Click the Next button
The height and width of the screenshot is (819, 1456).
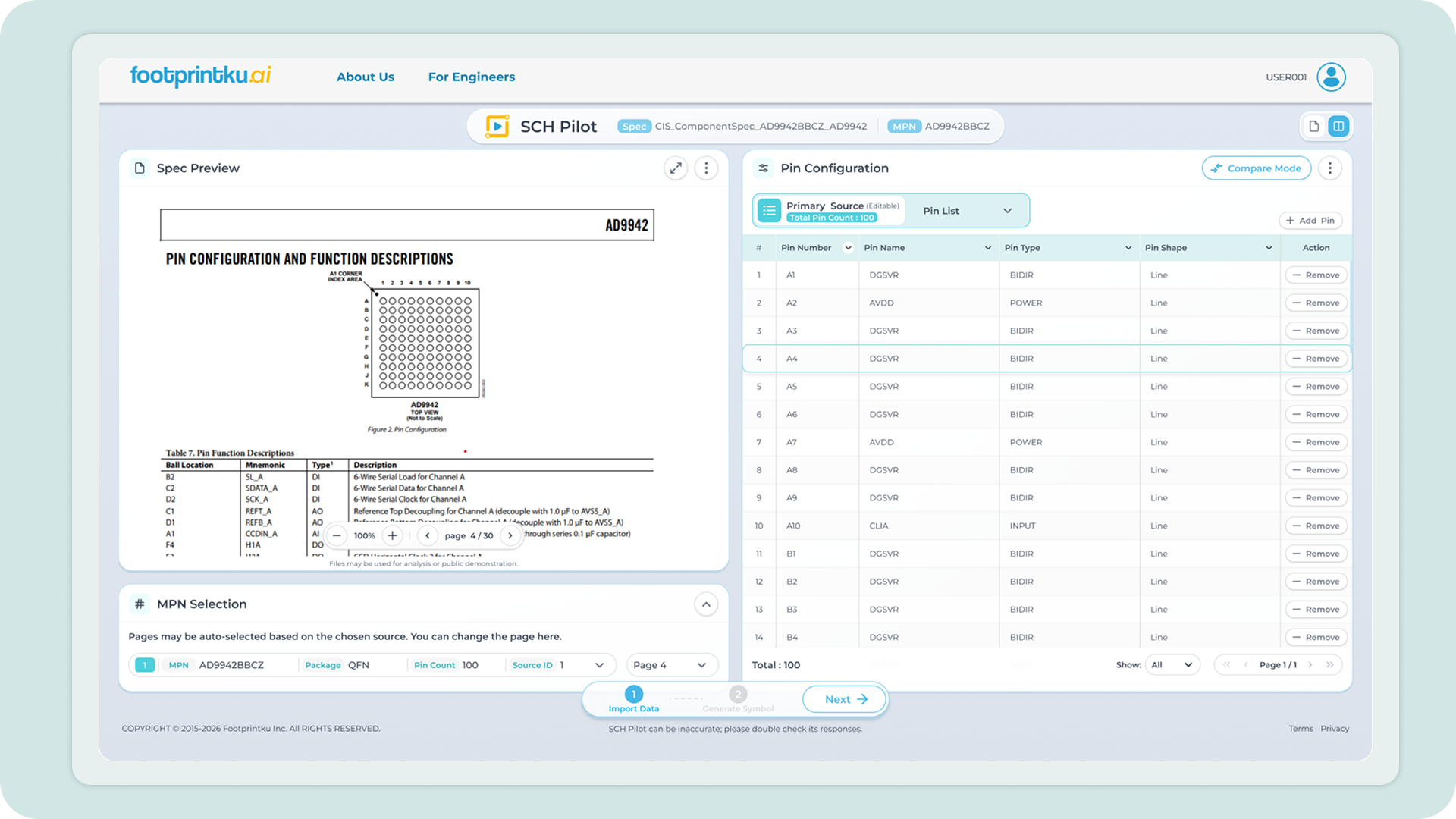(x=845, y=699)
